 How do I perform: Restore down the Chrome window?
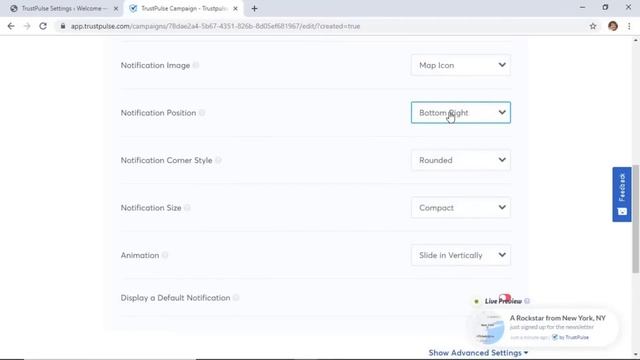[605, 7]
